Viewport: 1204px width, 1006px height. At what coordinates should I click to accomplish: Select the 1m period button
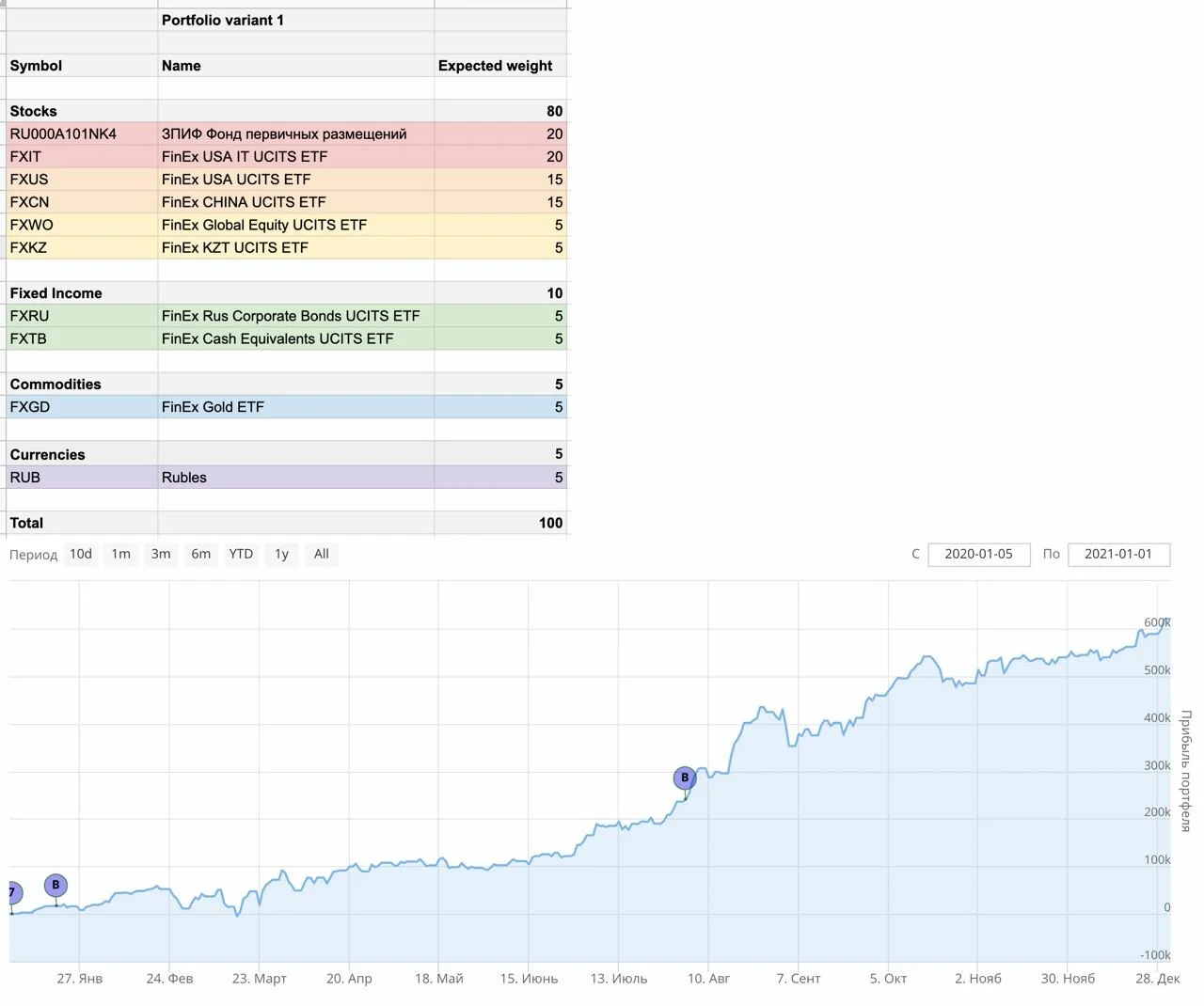pos(121,554)
